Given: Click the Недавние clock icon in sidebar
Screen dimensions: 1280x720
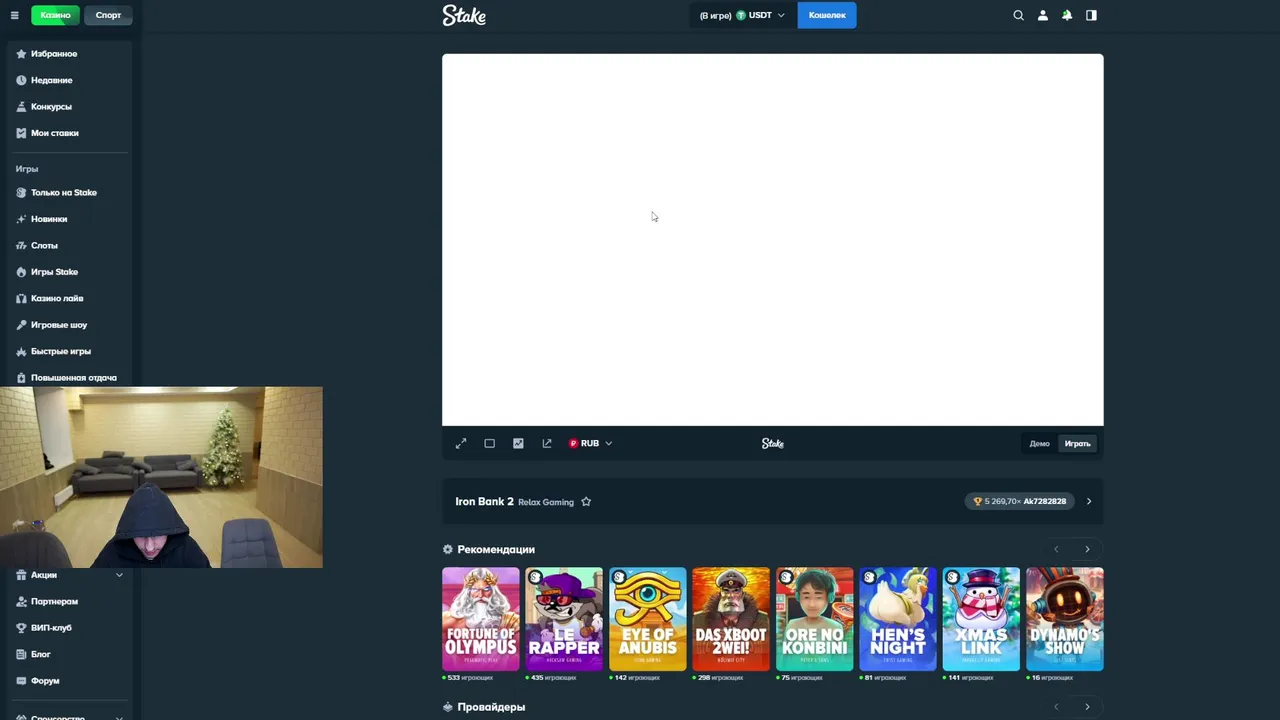Looking at the screenshot, I should coord(21,80).
